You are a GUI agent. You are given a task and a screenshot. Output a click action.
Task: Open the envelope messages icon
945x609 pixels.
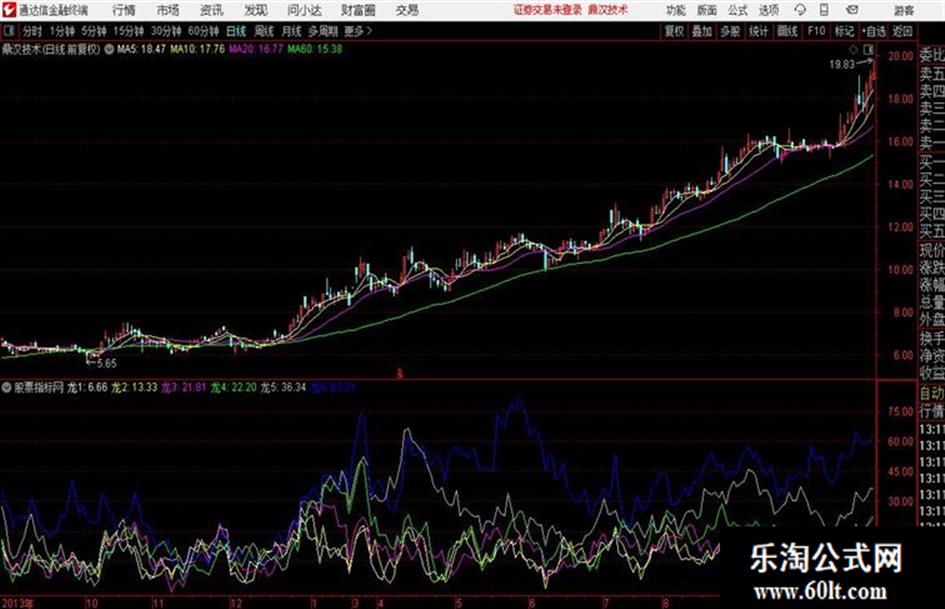[852, 10]
